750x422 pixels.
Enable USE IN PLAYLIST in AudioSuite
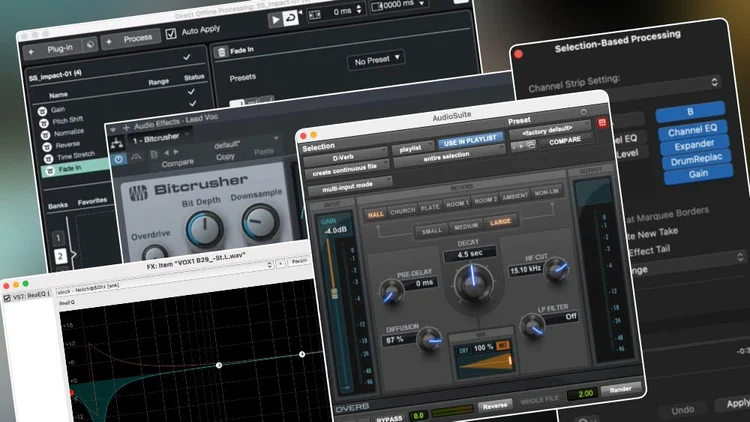coord(470,141)
